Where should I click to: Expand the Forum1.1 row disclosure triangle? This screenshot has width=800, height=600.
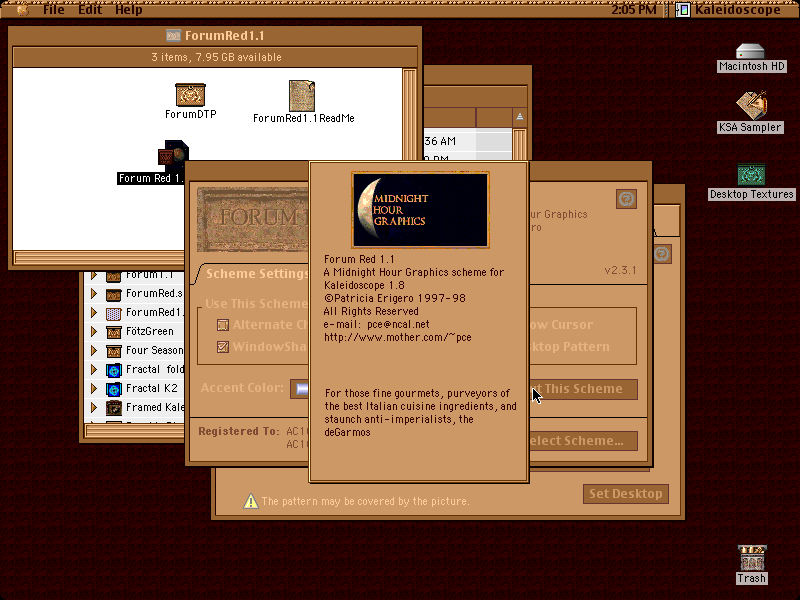pos(94,276)
